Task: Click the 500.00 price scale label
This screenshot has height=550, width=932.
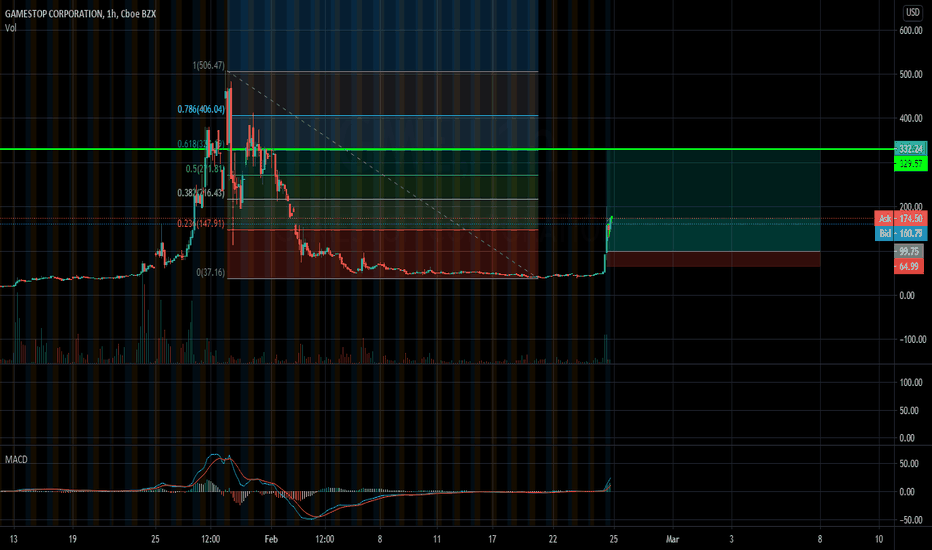Action: click(x=911, y=74)
